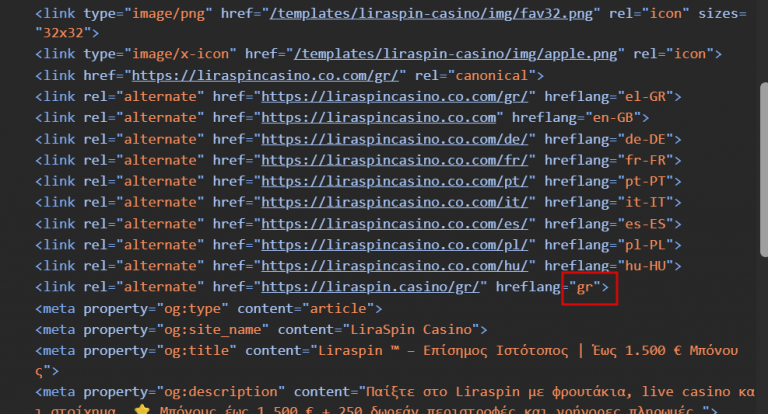Viewport: 768px width, 414px height.
Task: Click the content value "LiraSpin Casino"
Action: tap(411, 330)
